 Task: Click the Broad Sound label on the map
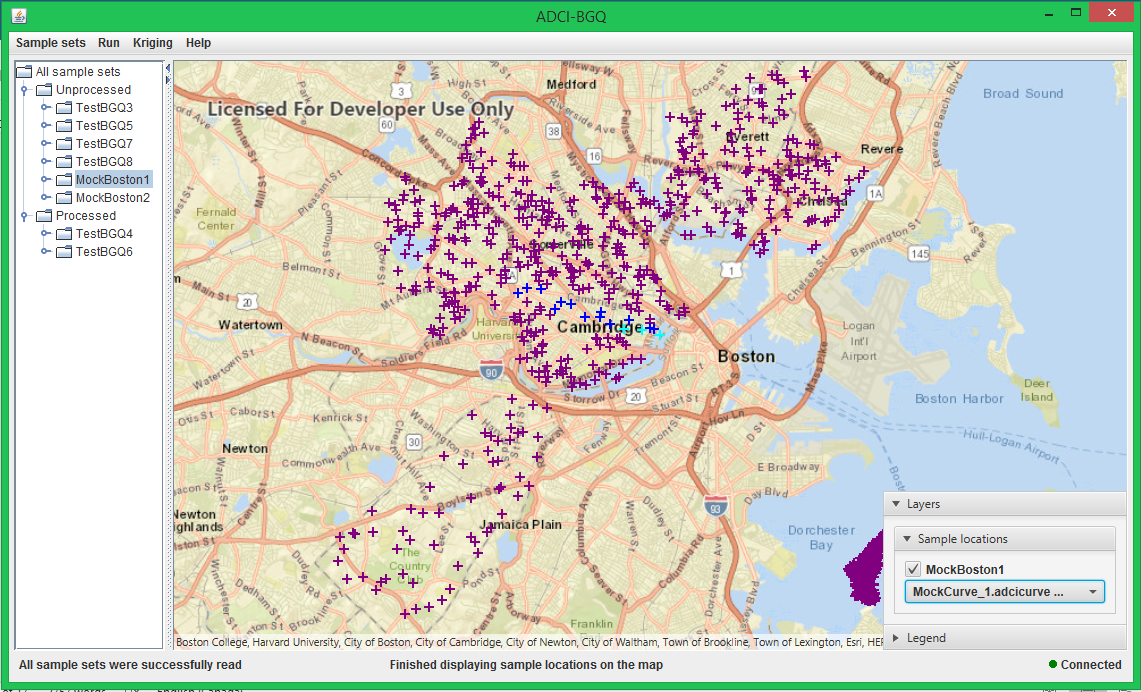(1023, 93)
